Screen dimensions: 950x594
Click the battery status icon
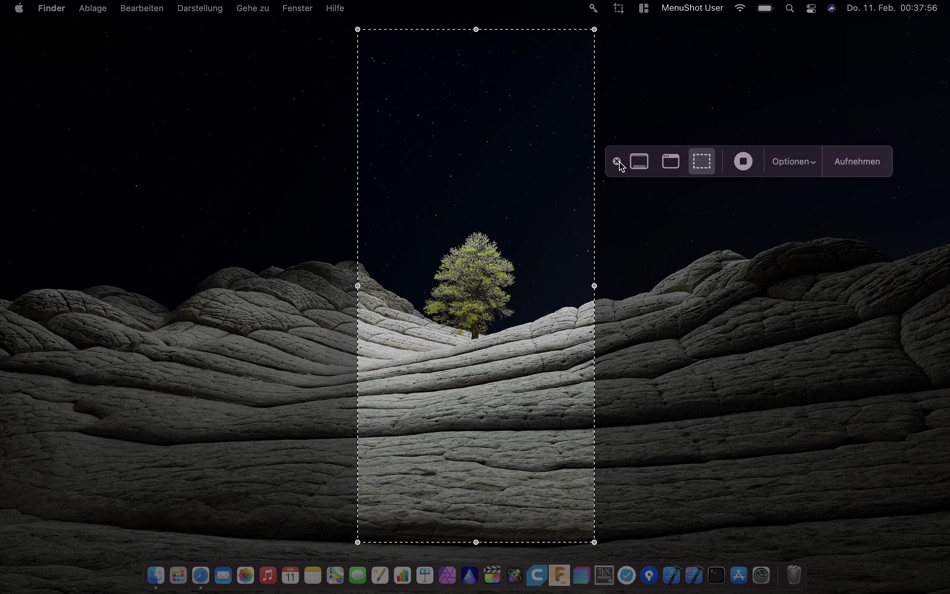click(765, 8)
